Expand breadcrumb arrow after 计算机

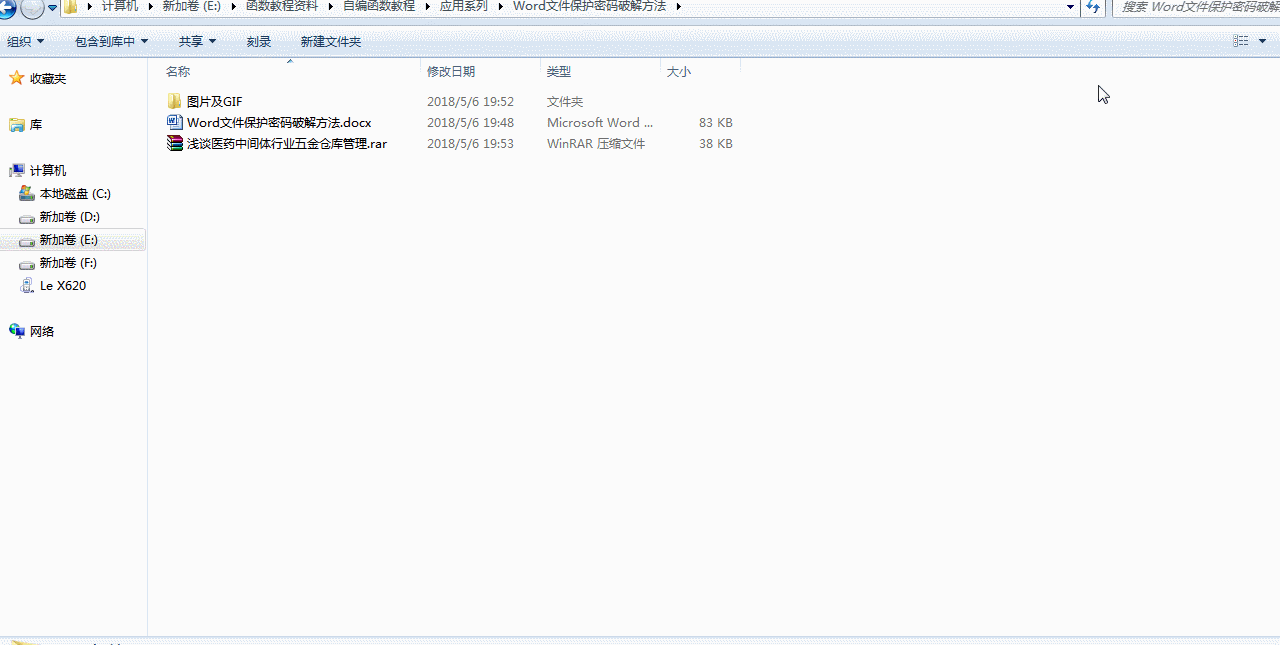click(151, 6)
